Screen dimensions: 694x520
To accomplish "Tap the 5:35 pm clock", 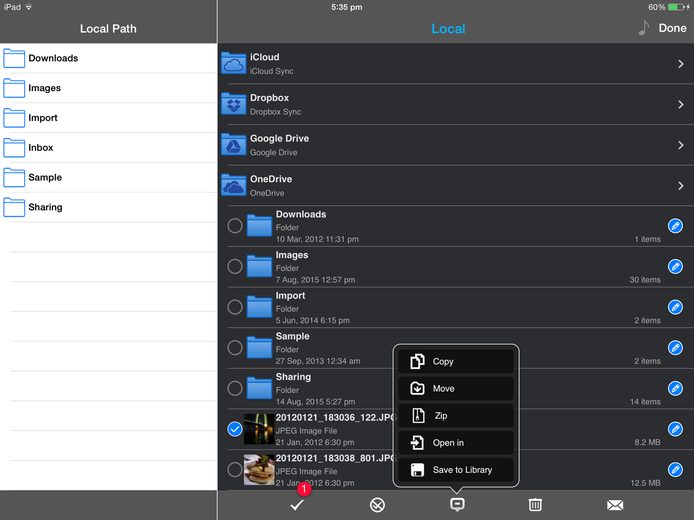I will (347, 7).
